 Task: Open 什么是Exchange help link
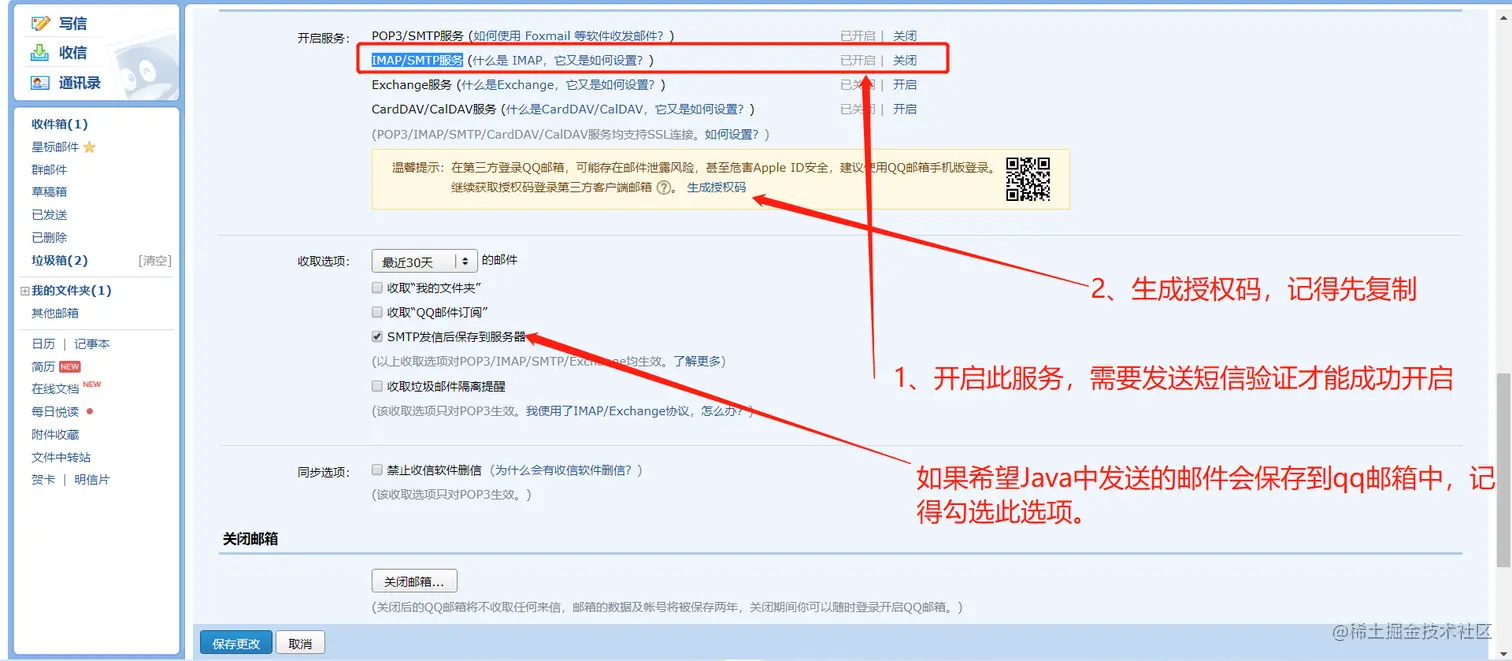point(559,85)
